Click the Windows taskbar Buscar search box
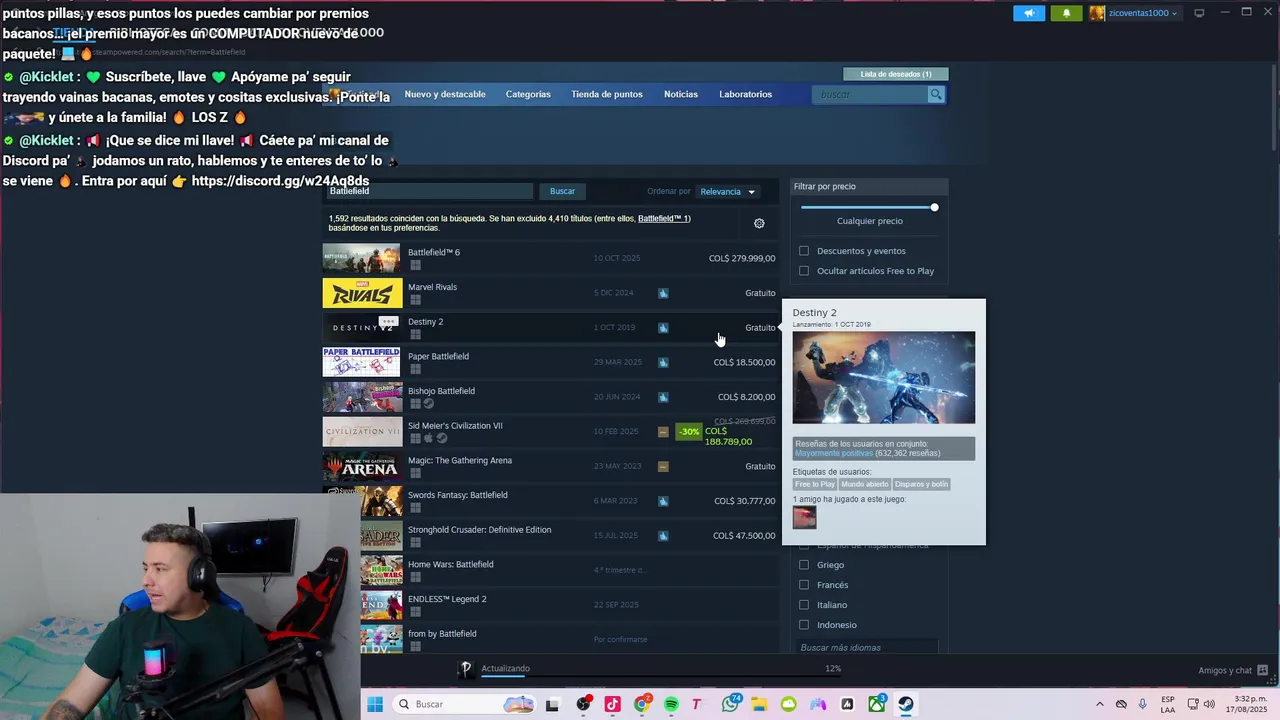The image size is (1280, 720). pyautogui.click(x=465, y=704)
